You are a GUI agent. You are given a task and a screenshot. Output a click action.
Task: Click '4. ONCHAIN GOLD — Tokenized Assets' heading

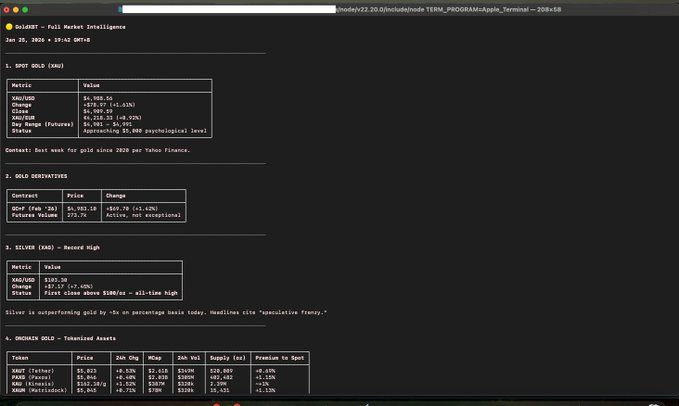(x=61, y=338)
